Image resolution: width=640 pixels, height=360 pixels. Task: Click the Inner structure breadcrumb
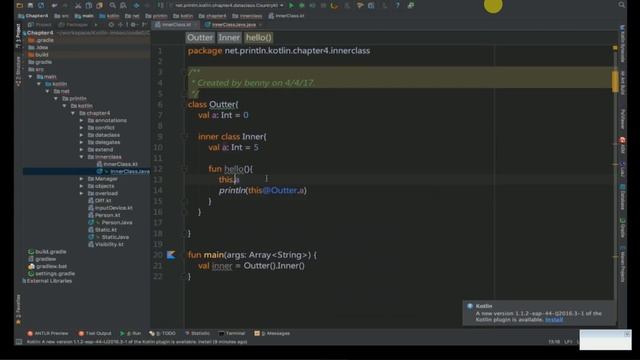(x=229, y=38)
